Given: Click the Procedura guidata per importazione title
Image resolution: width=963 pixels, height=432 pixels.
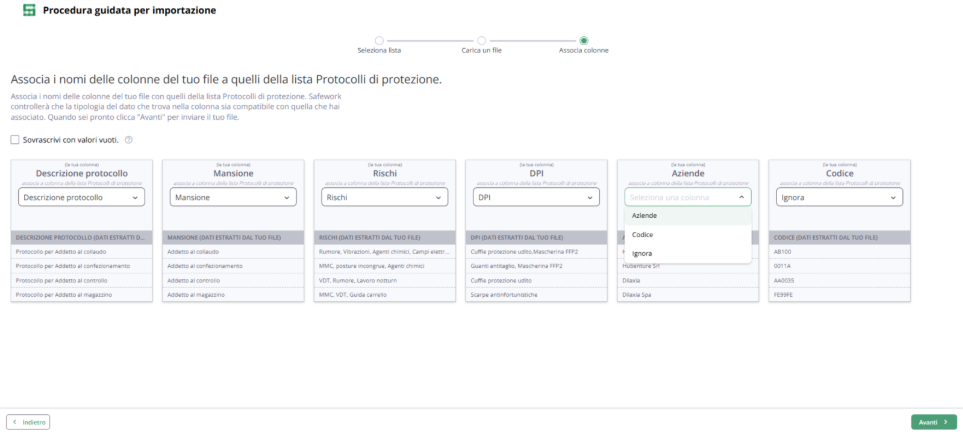Looking at the screenshot, I should tap(130, 10).
